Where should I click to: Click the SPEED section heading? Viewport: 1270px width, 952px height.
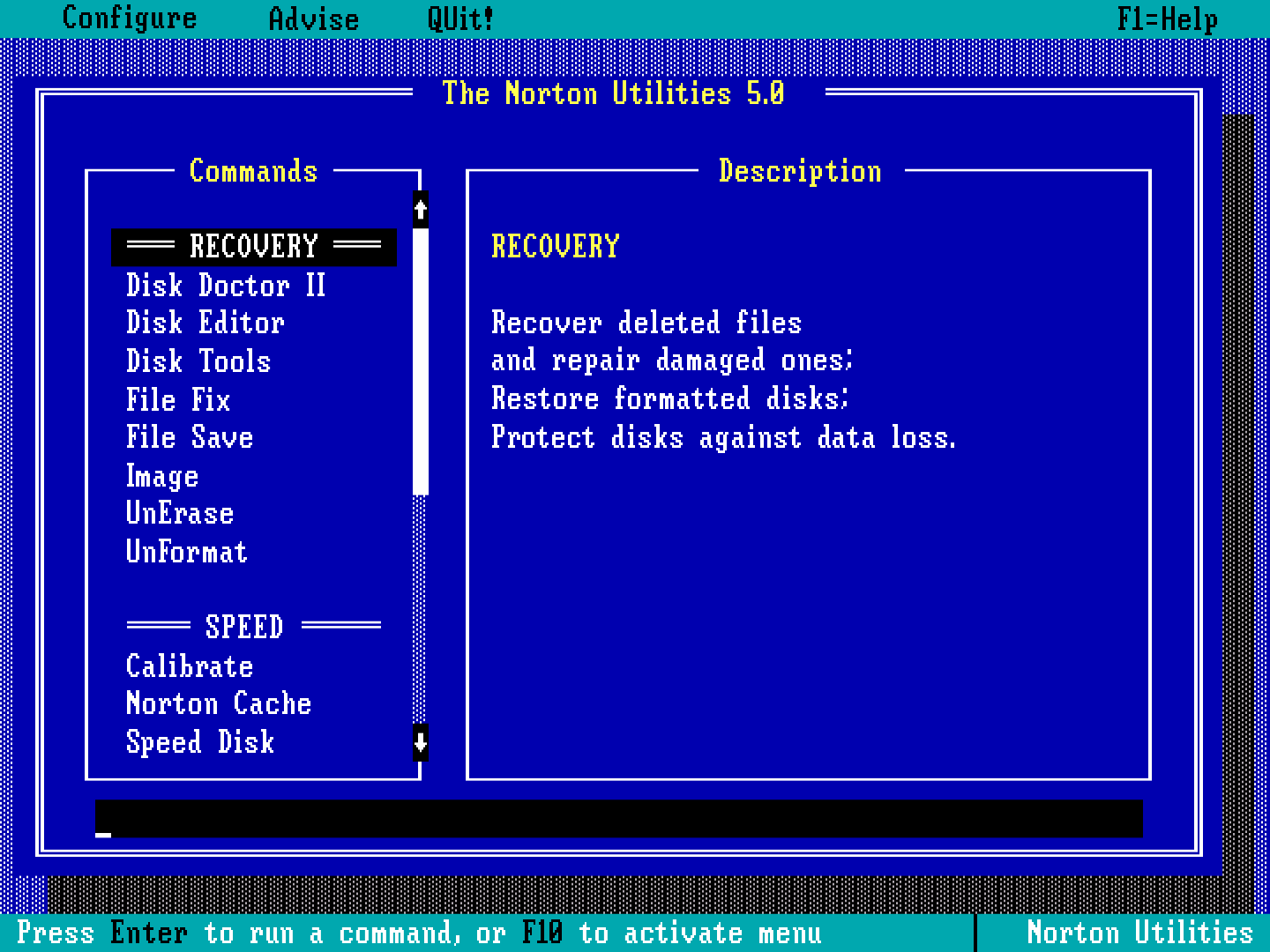click(244, 627)
